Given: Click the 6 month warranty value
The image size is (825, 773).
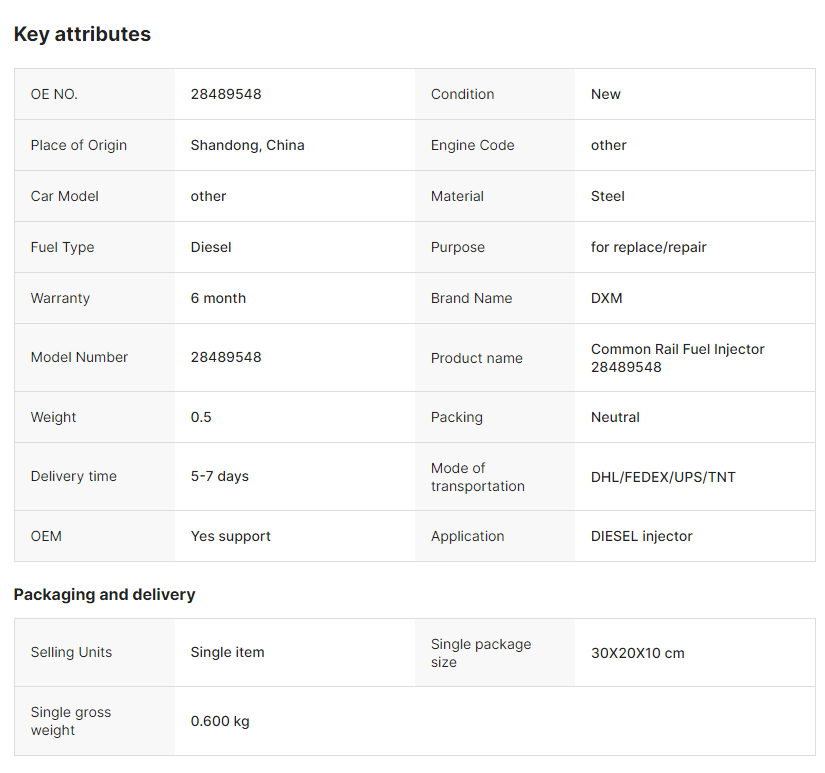Looking at the screenshot, I should tap(218, 298).
